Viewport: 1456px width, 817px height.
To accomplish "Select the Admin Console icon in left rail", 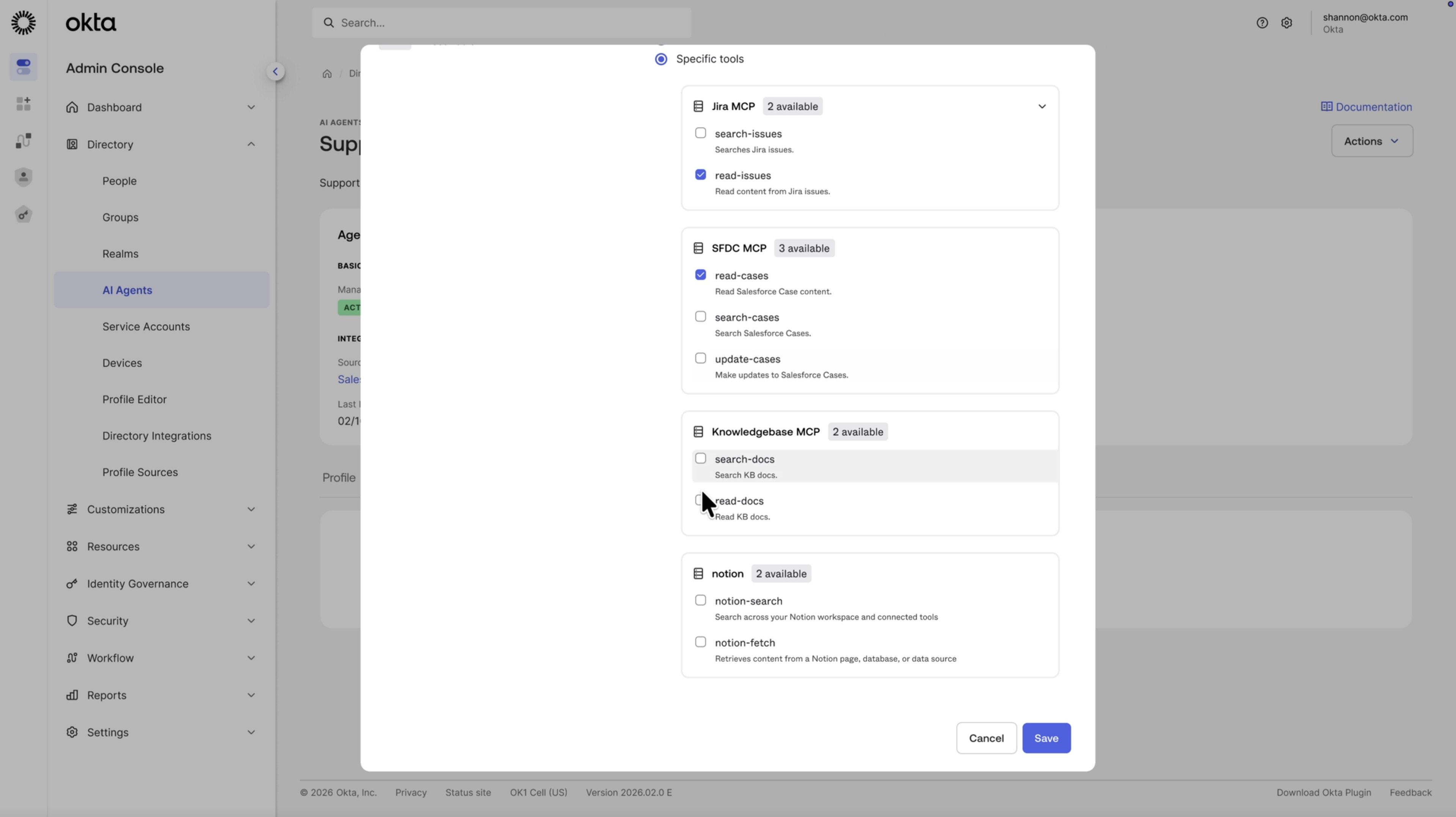I will click(x=23, y=67).
